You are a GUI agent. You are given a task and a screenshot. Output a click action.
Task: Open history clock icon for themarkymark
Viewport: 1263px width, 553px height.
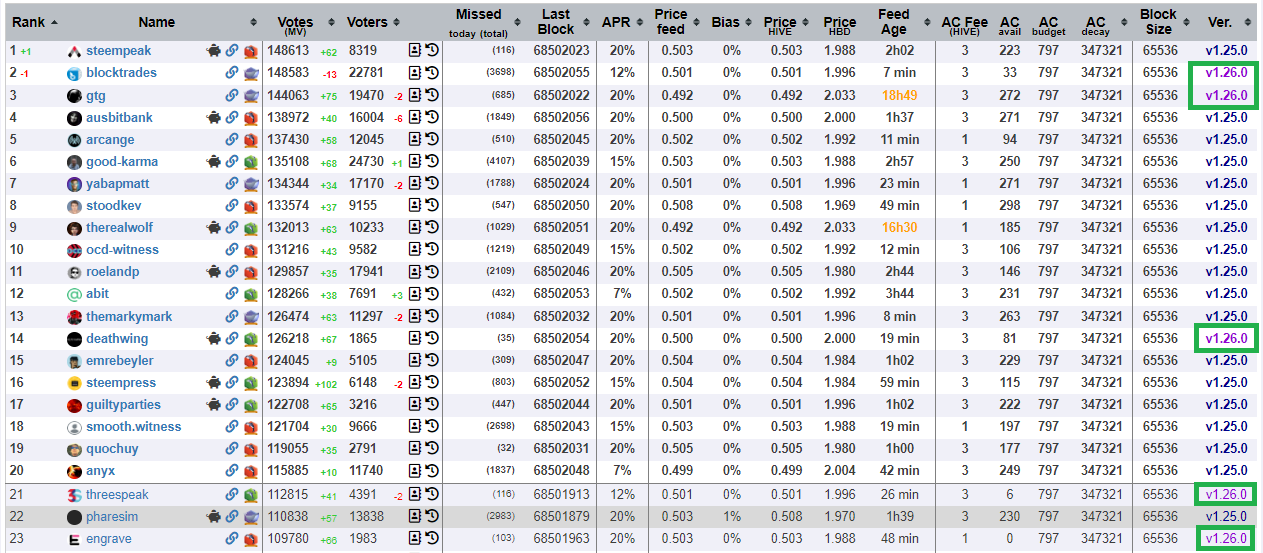tap(432, 316)
